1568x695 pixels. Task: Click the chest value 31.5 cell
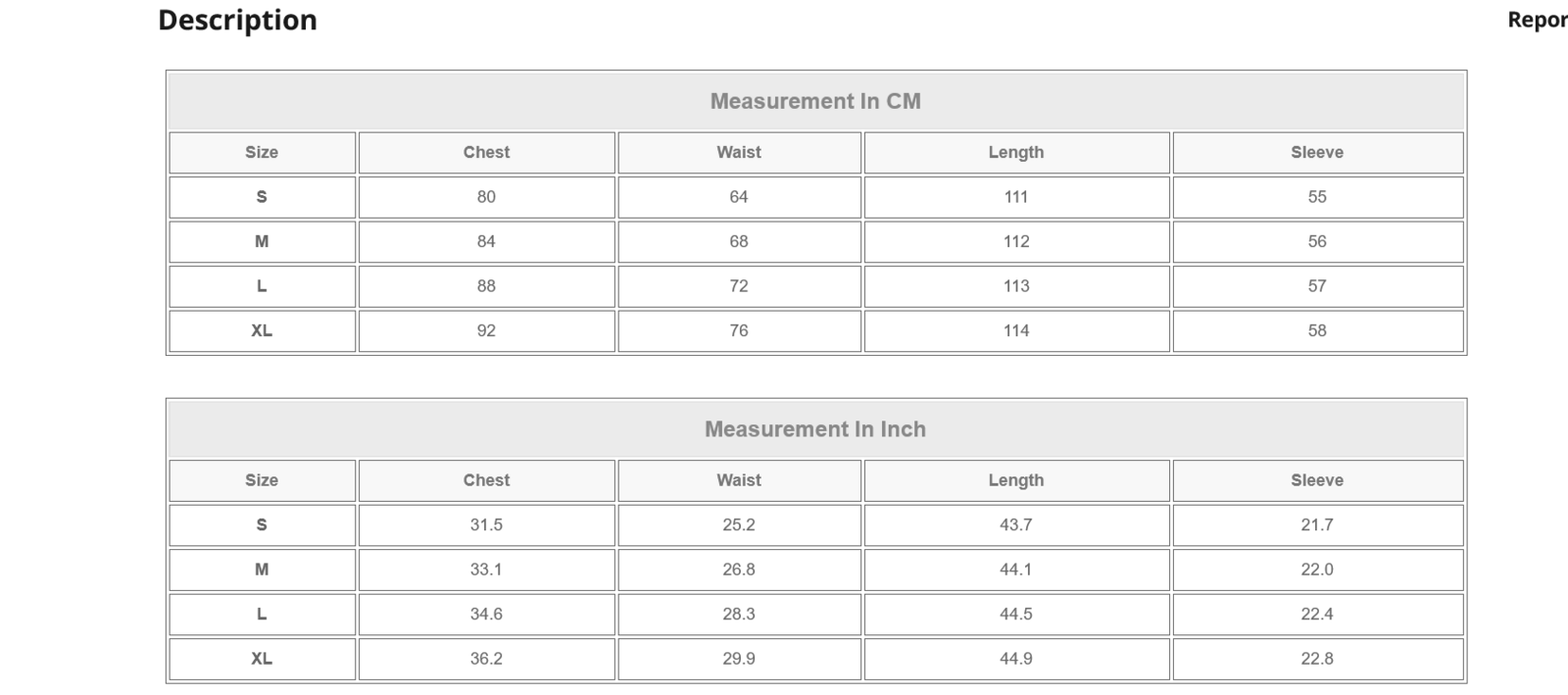(486, 525)
